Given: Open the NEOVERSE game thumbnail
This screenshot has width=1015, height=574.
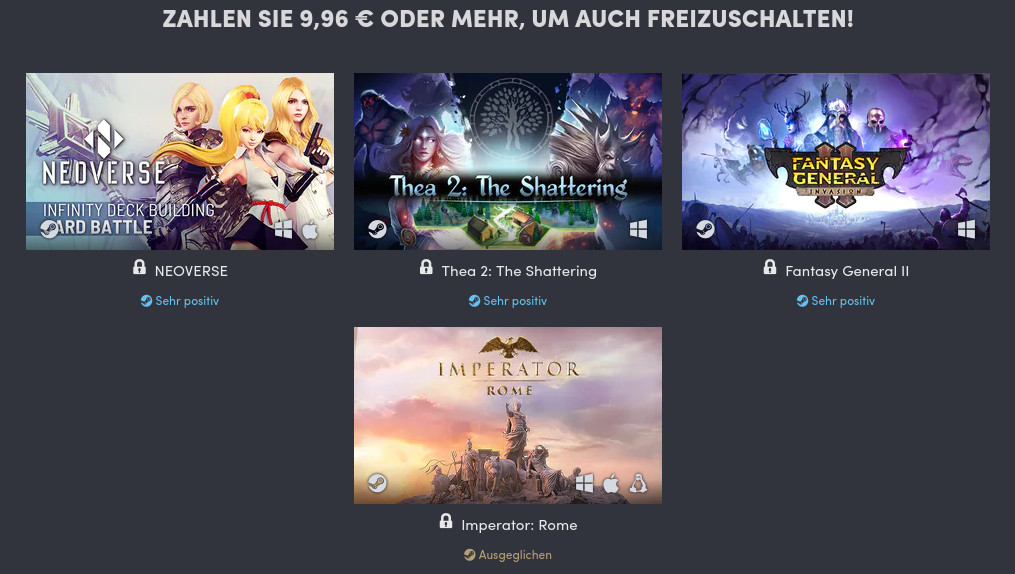Looking at the screenshot, I should click(x=180, y=161).
